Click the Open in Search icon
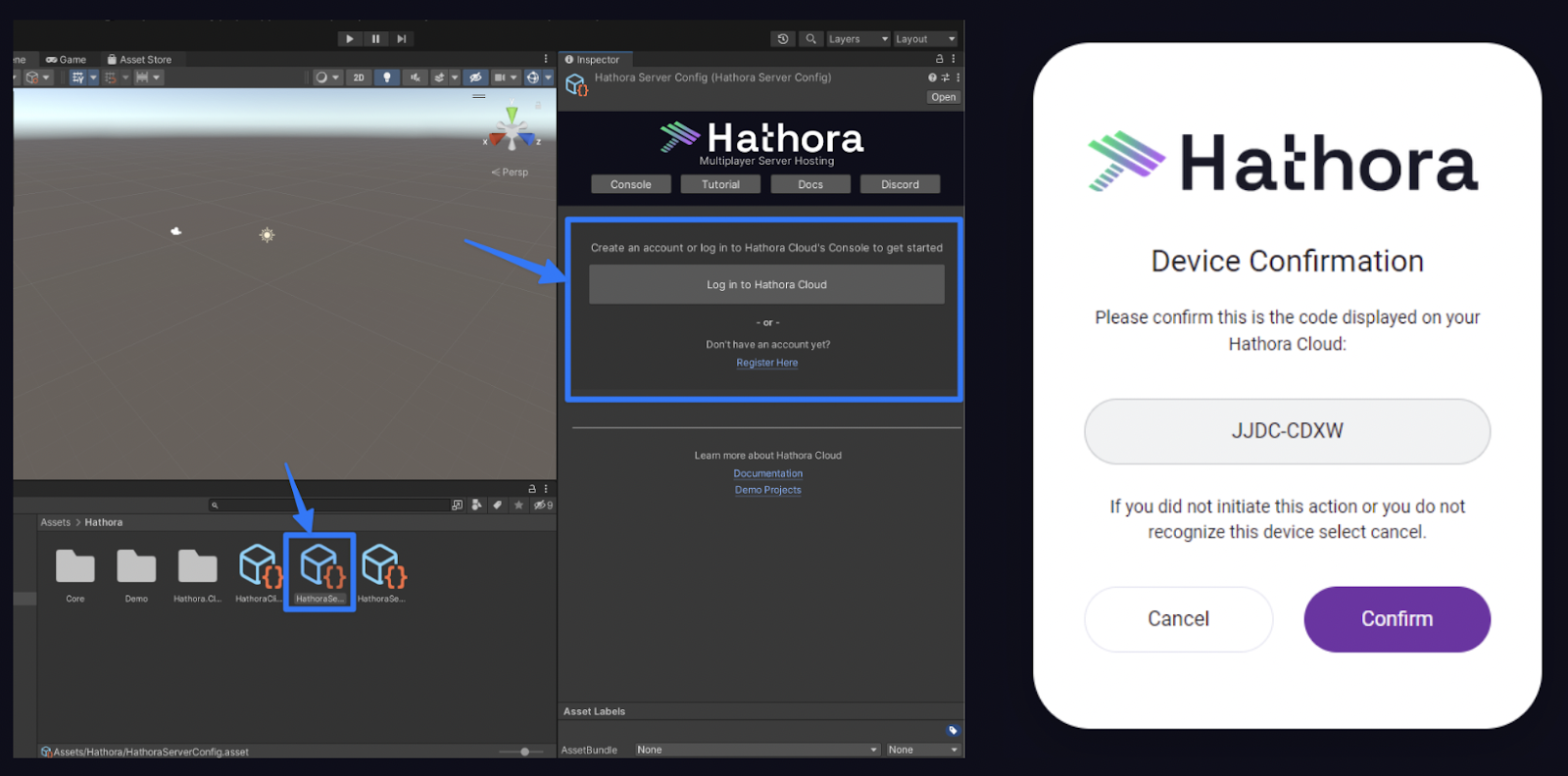Viewport: 1568px width, 776px height. tap(458, 506)
